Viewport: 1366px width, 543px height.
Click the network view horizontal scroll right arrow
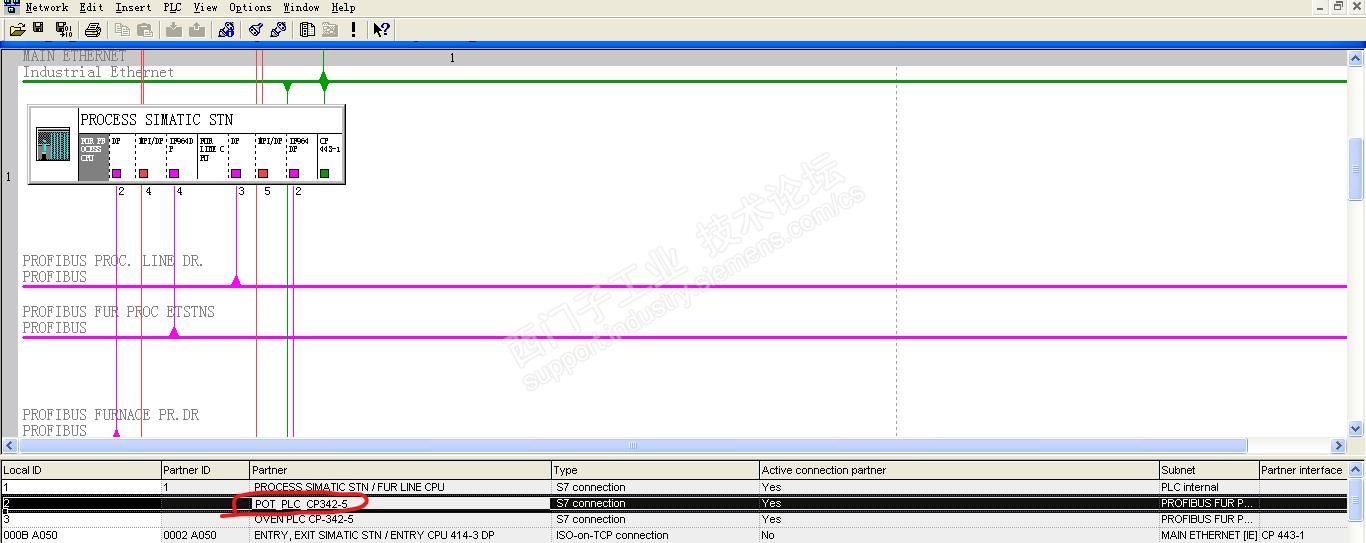[1339, 446]
